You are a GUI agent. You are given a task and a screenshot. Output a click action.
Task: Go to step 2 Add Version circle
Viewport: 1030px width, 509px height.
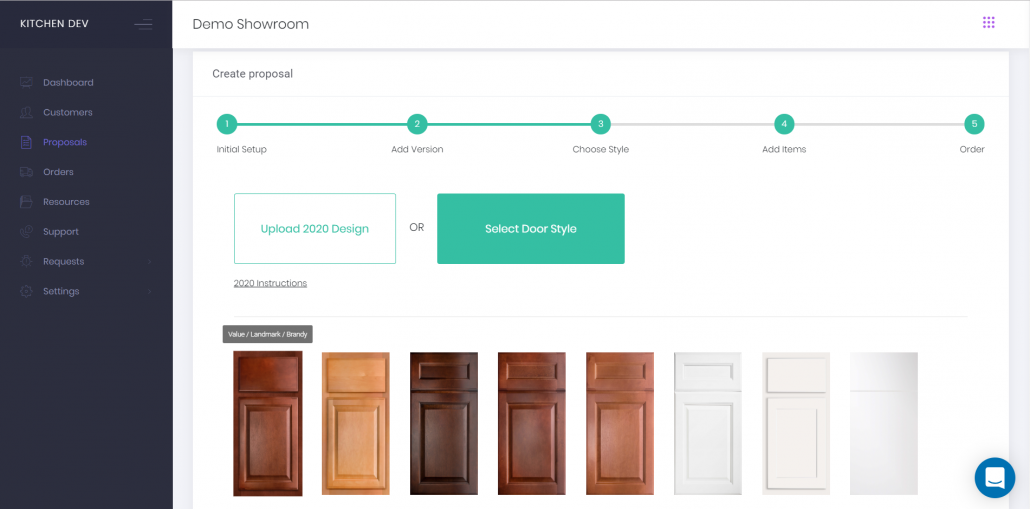coord(417,123)
